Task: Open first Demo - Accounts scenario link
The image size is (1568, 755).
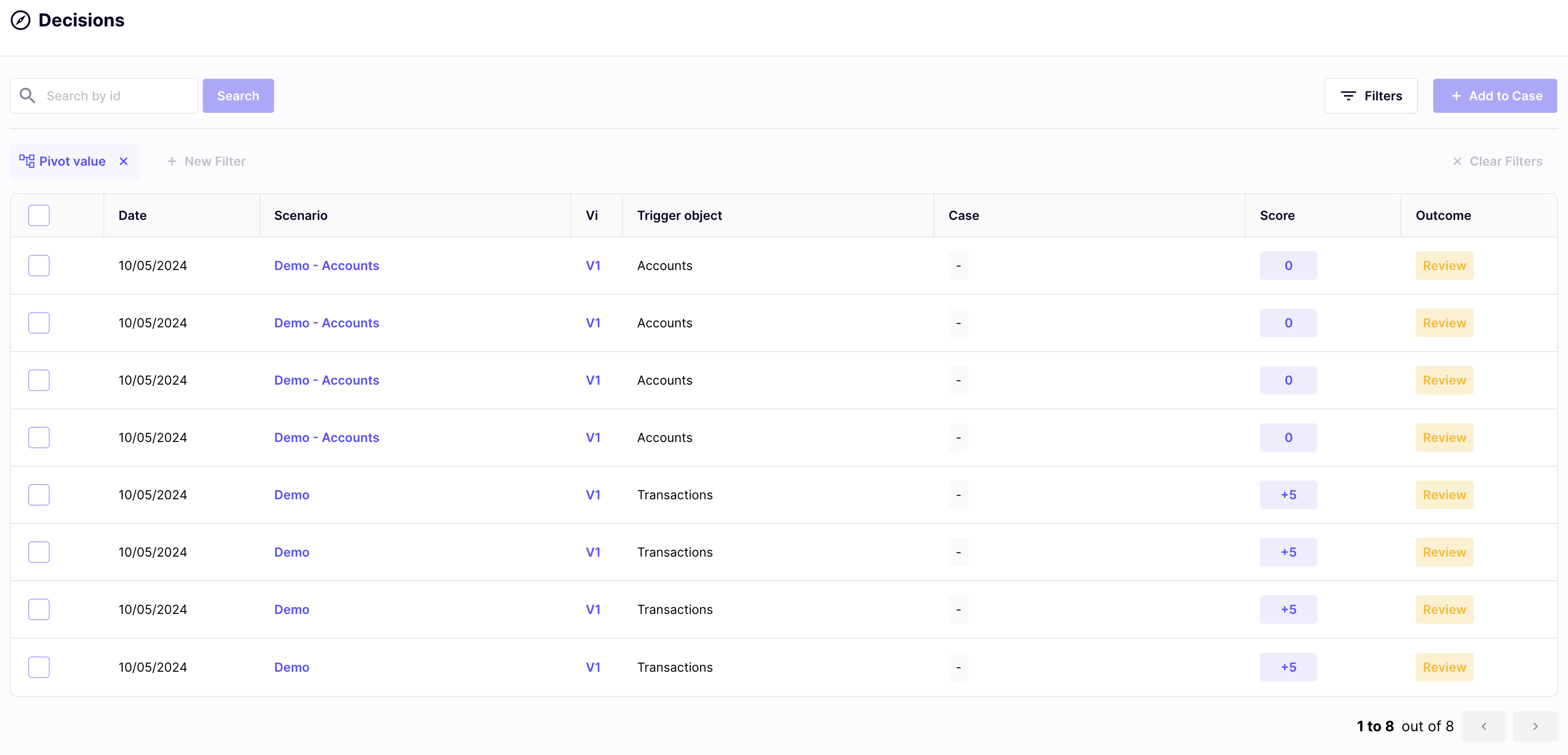Action: coord(326,266)
